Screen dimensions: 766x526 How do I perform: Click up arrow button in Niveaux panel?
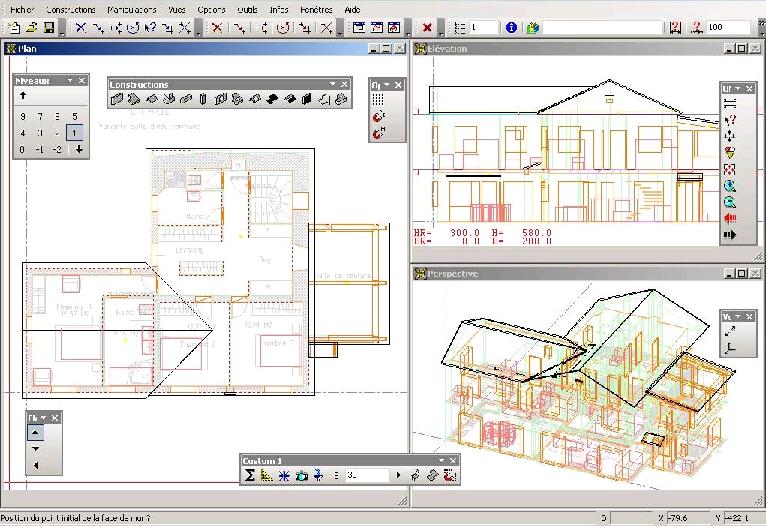click(x=22, y=97)
